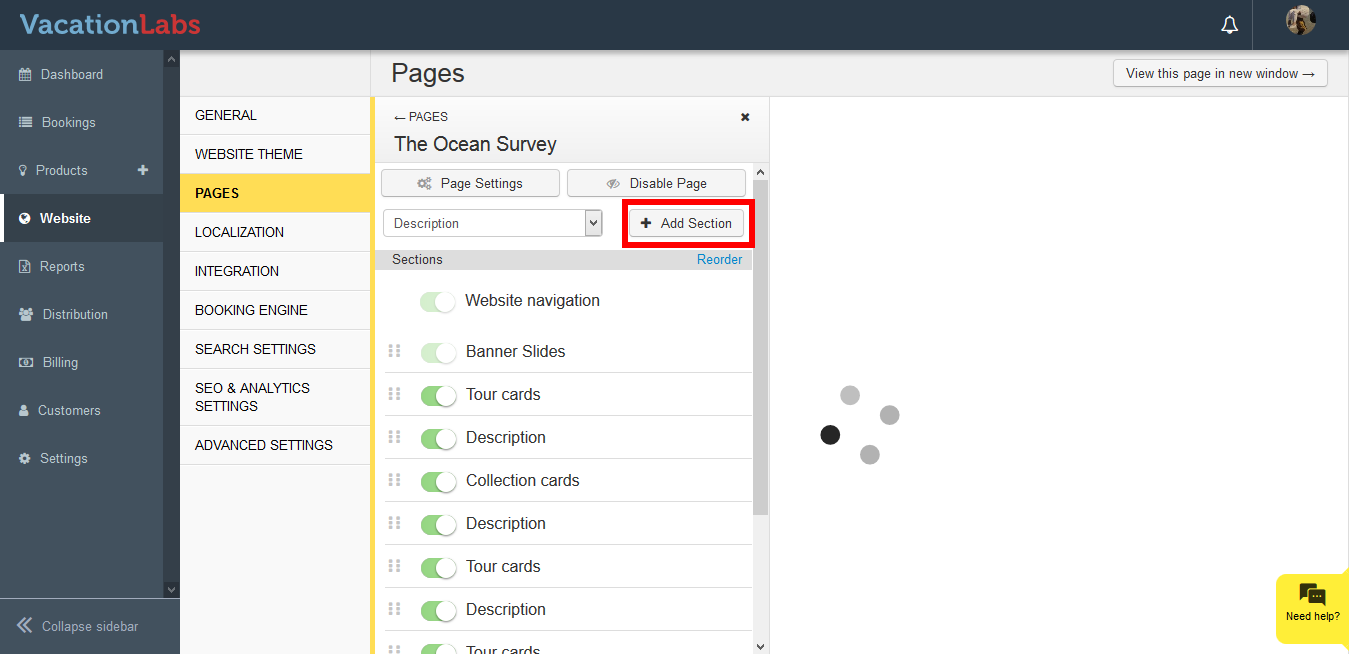This screenshot has width=1349, height=654.
Task: Click the plus icon next to Products
Action: pyautogui.click(x=143, y=170)
